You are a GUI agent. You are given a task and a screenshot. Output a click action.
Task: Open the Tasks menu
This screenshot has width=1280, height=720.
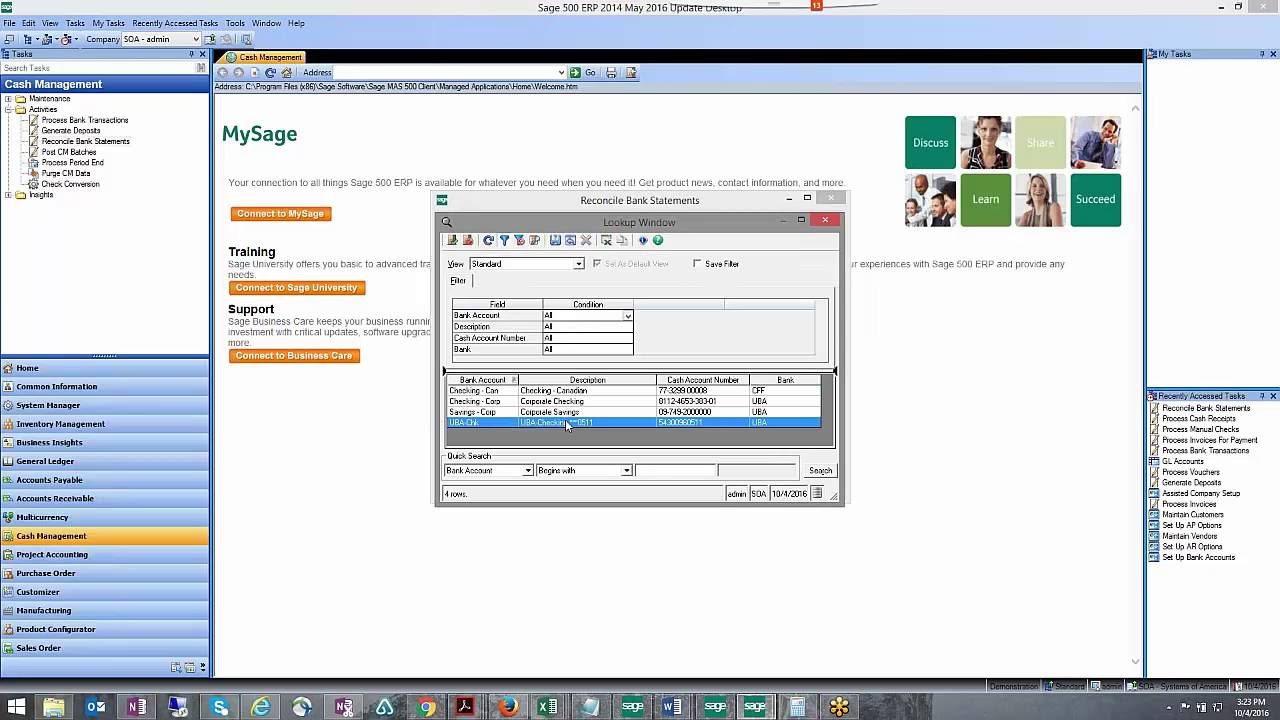[75, 23]
